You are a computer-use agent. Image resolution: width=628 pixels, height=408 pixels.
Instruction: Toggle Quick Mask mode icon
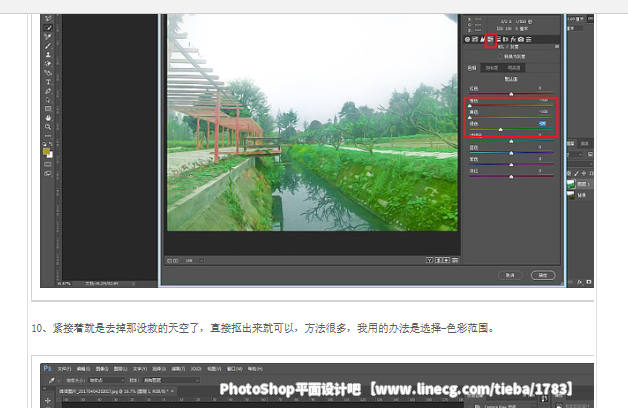(48, 164)
